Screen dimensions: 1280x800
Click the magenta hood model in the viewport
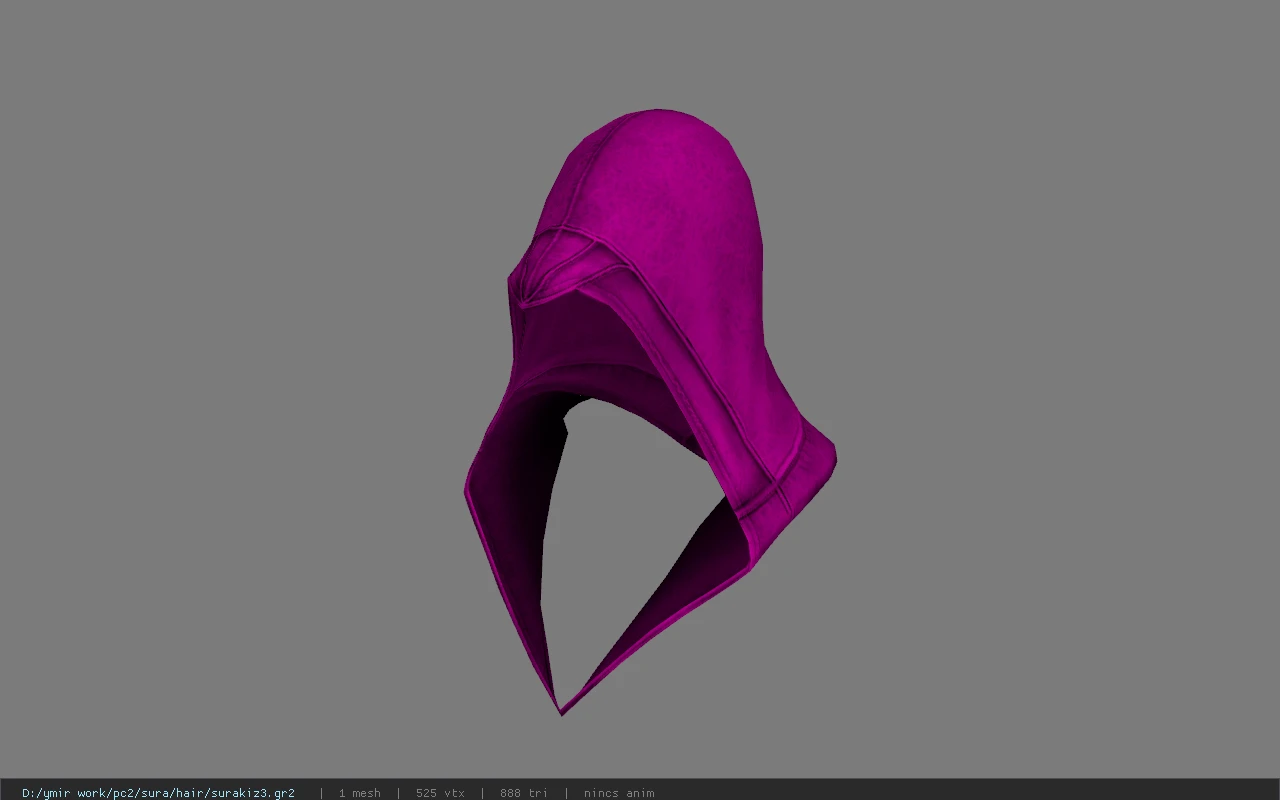[650, 412]
